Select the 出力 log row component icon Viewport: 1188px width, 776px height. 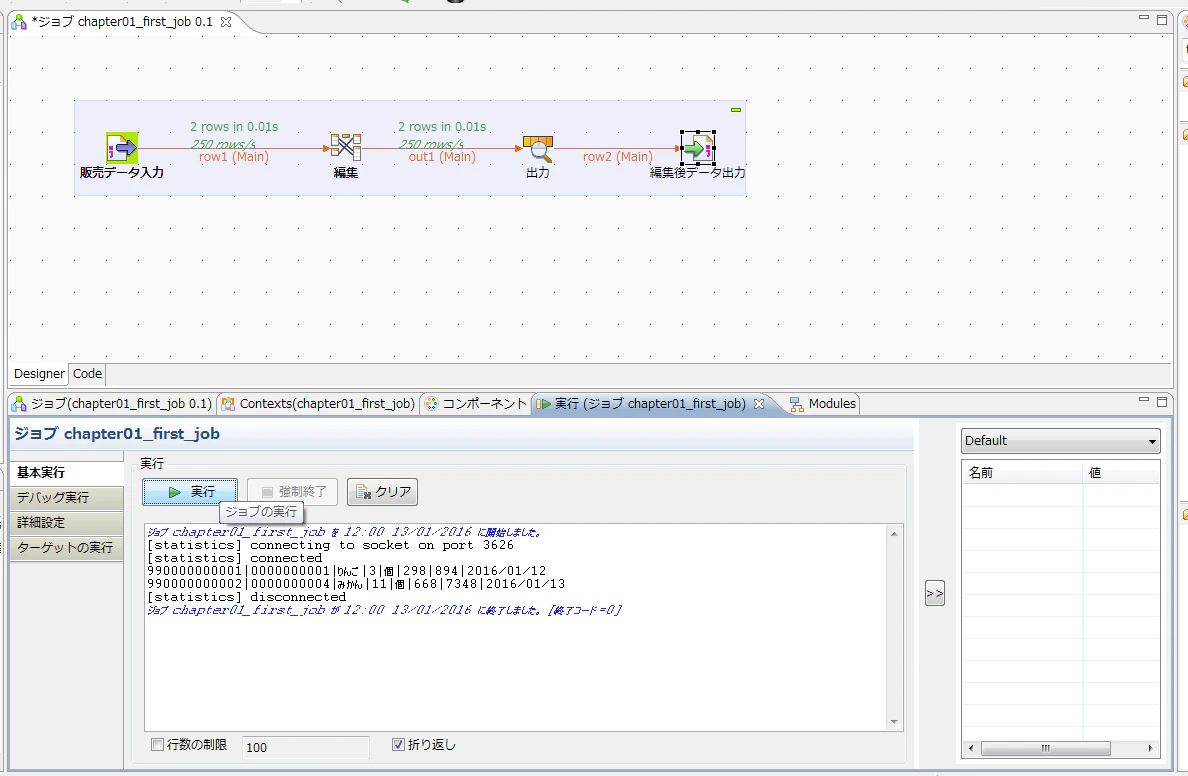(x=538, y=149)
